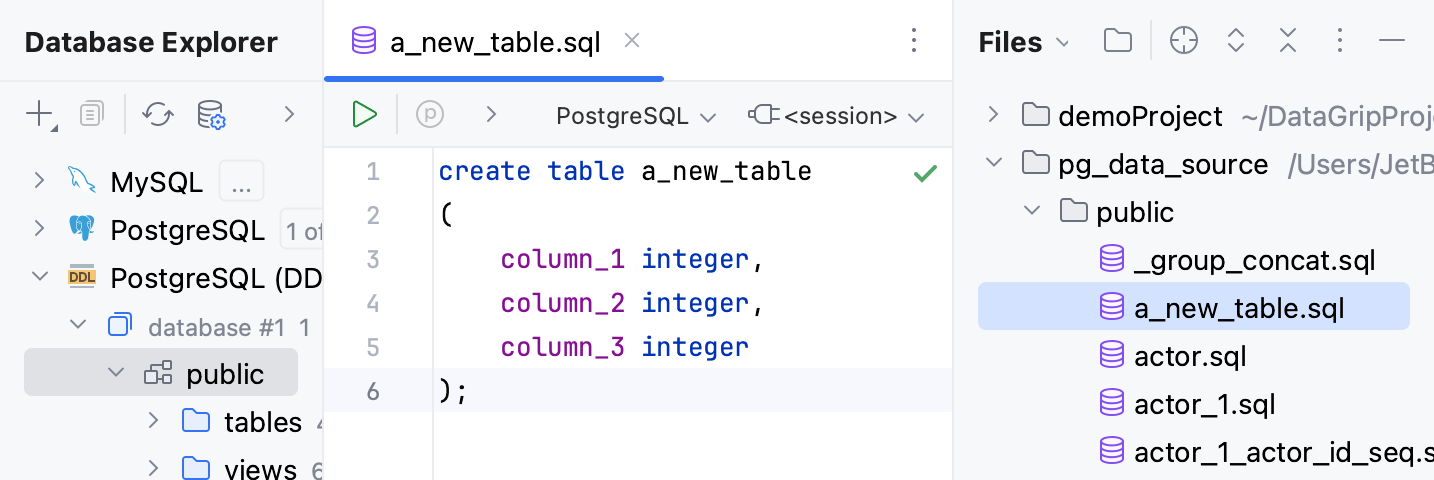Expand the MySQL data source node
The width and height of the screenshot is (1434, 480).
pos(39,181)
